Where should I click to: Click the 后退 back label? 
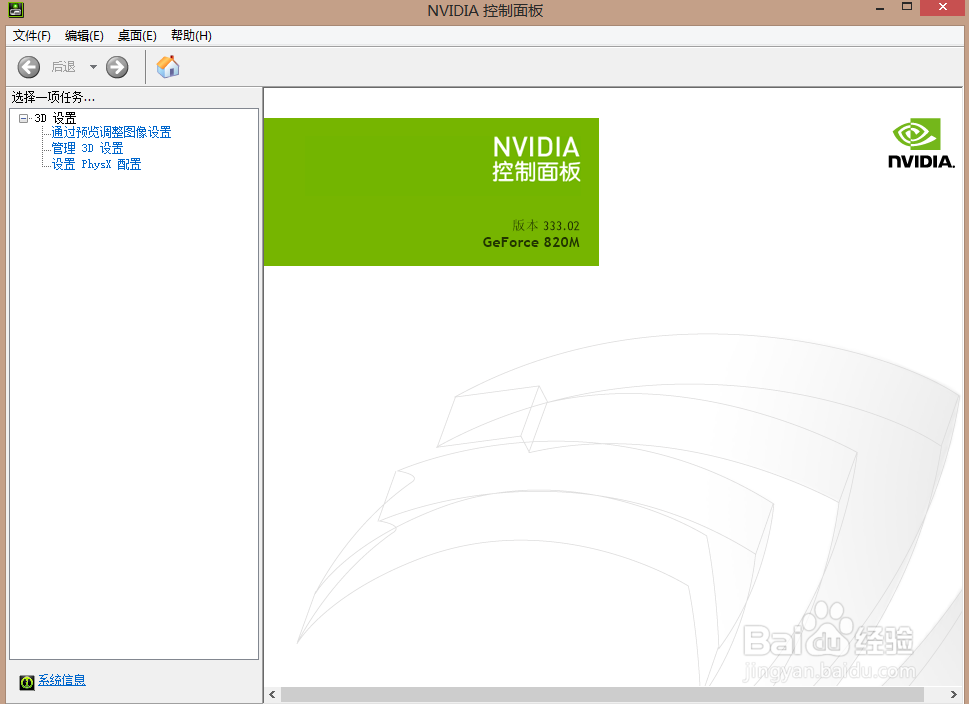(63, 67)
